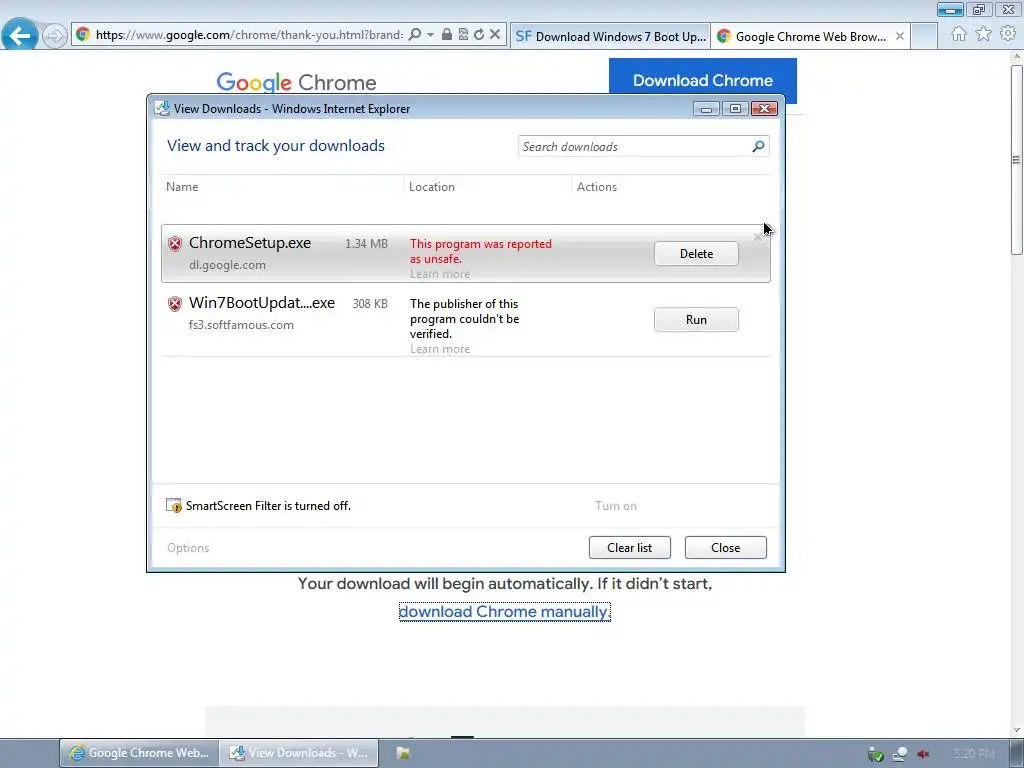Click the muted volume tray icon
This screenshot has height=768, width=1024.
click(923, 754)
